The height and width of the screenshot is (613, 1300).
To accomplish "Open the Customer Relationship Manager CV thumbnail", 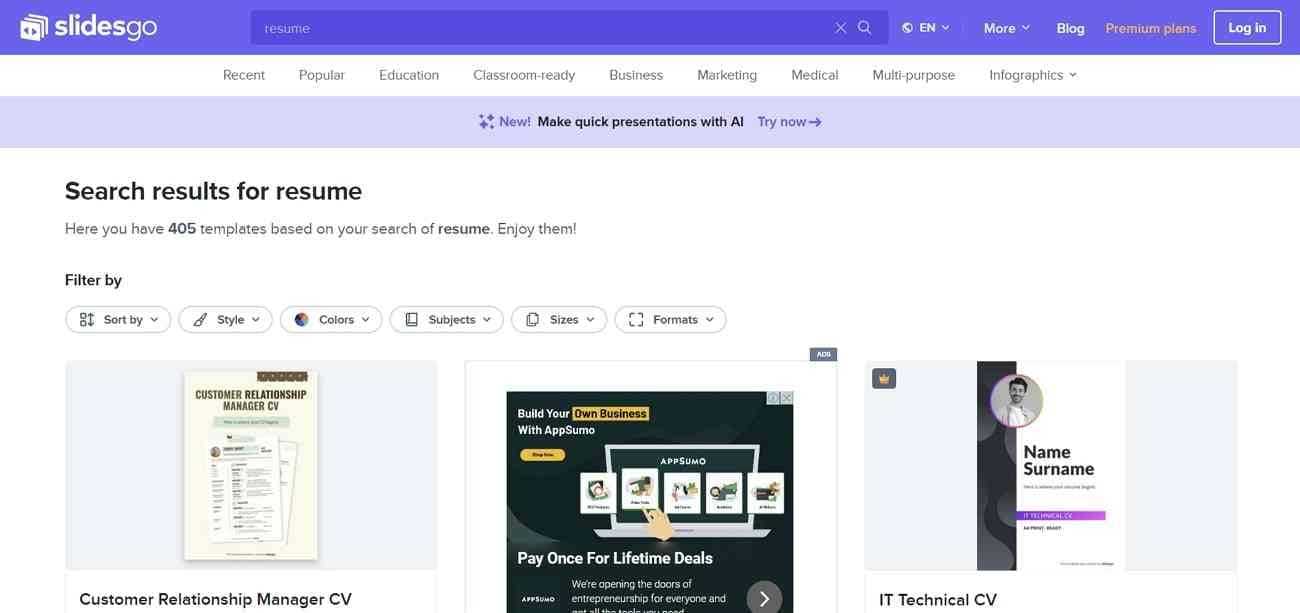I will 251,465.
